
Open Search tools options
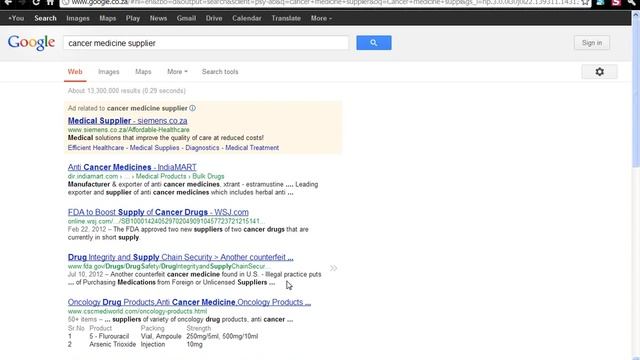(220, 72)
